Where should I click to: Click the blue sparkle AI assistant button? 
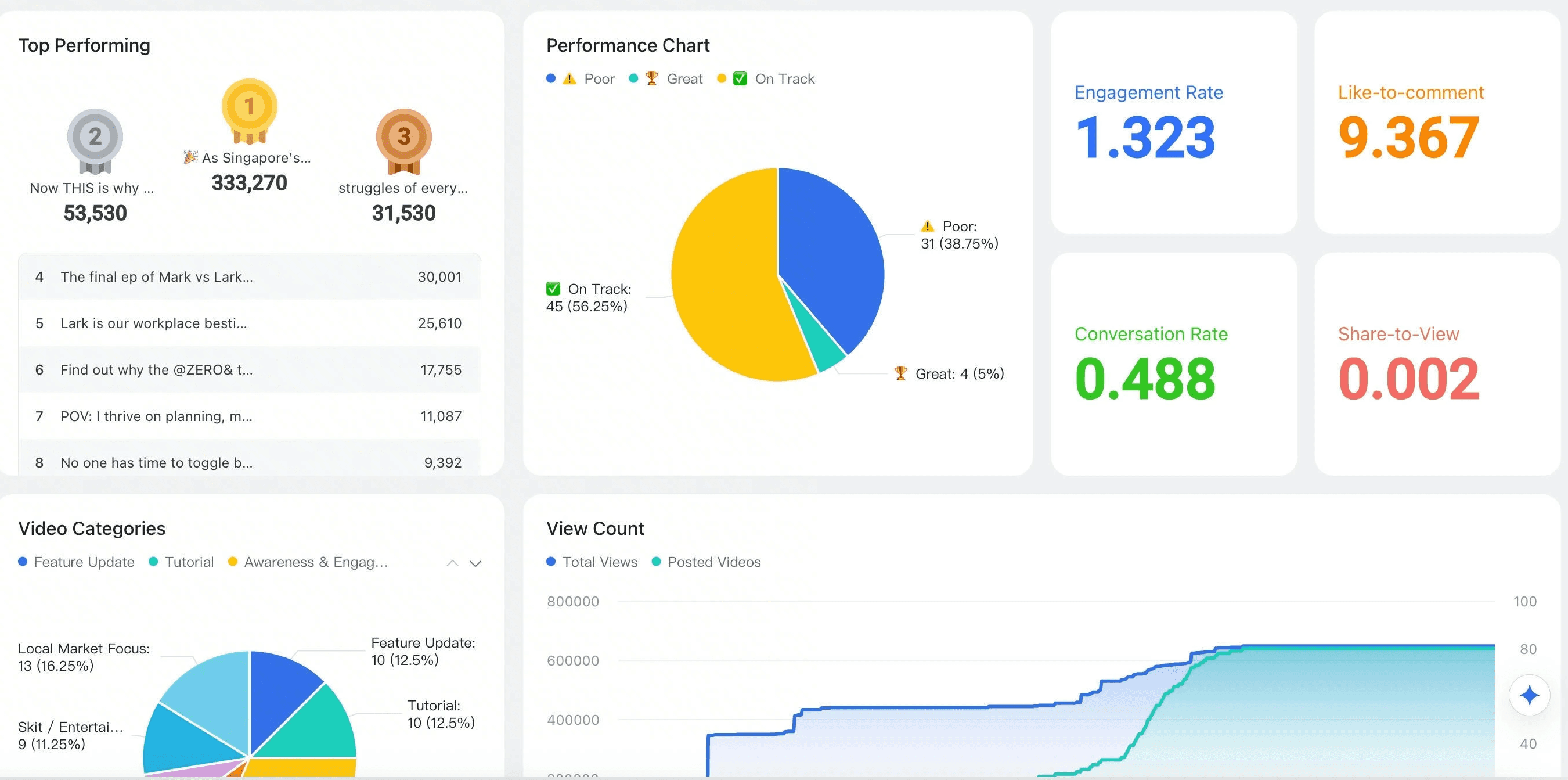(1529, 695)
